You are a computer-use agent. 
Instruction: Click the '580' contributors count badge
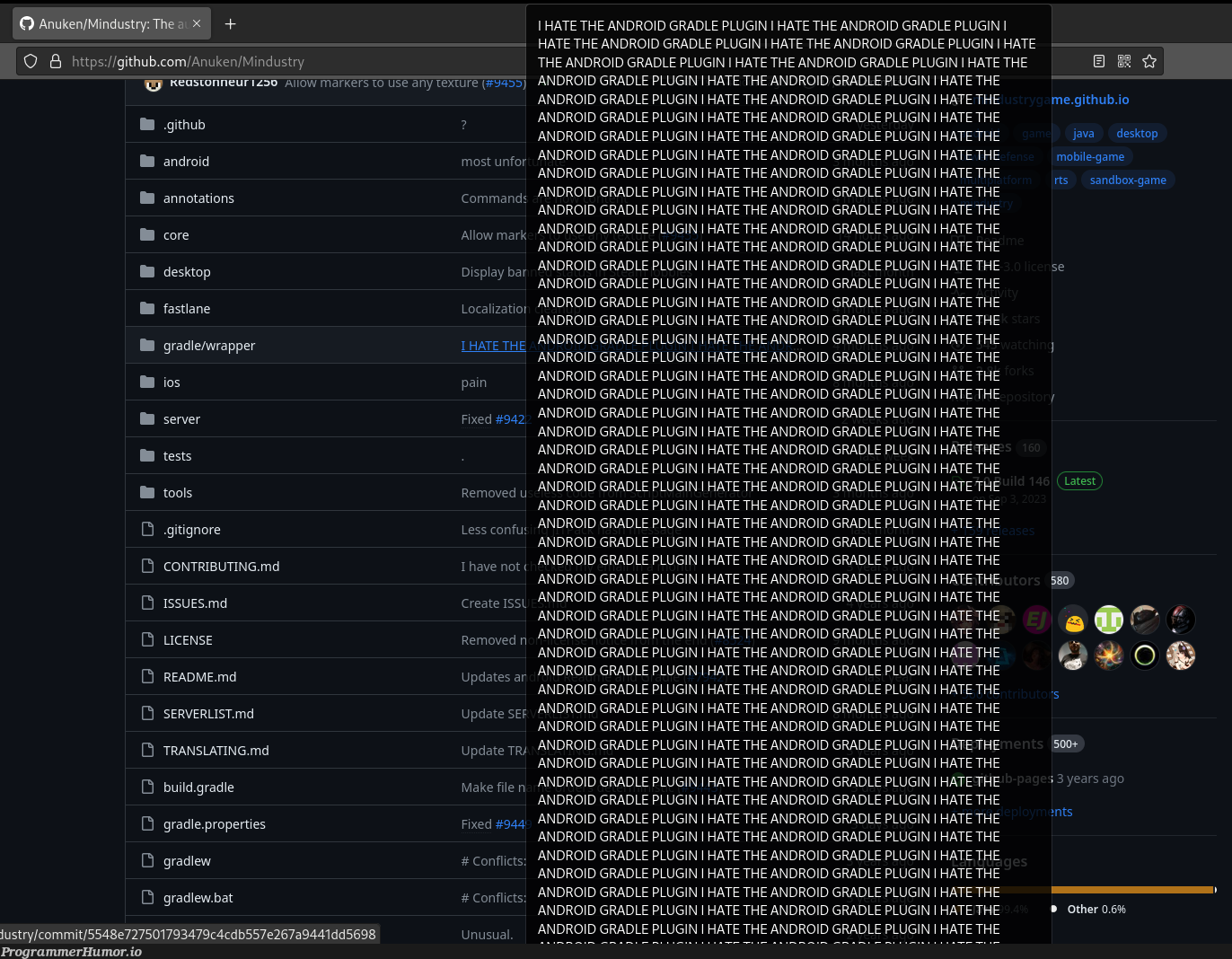(1060, 581)
